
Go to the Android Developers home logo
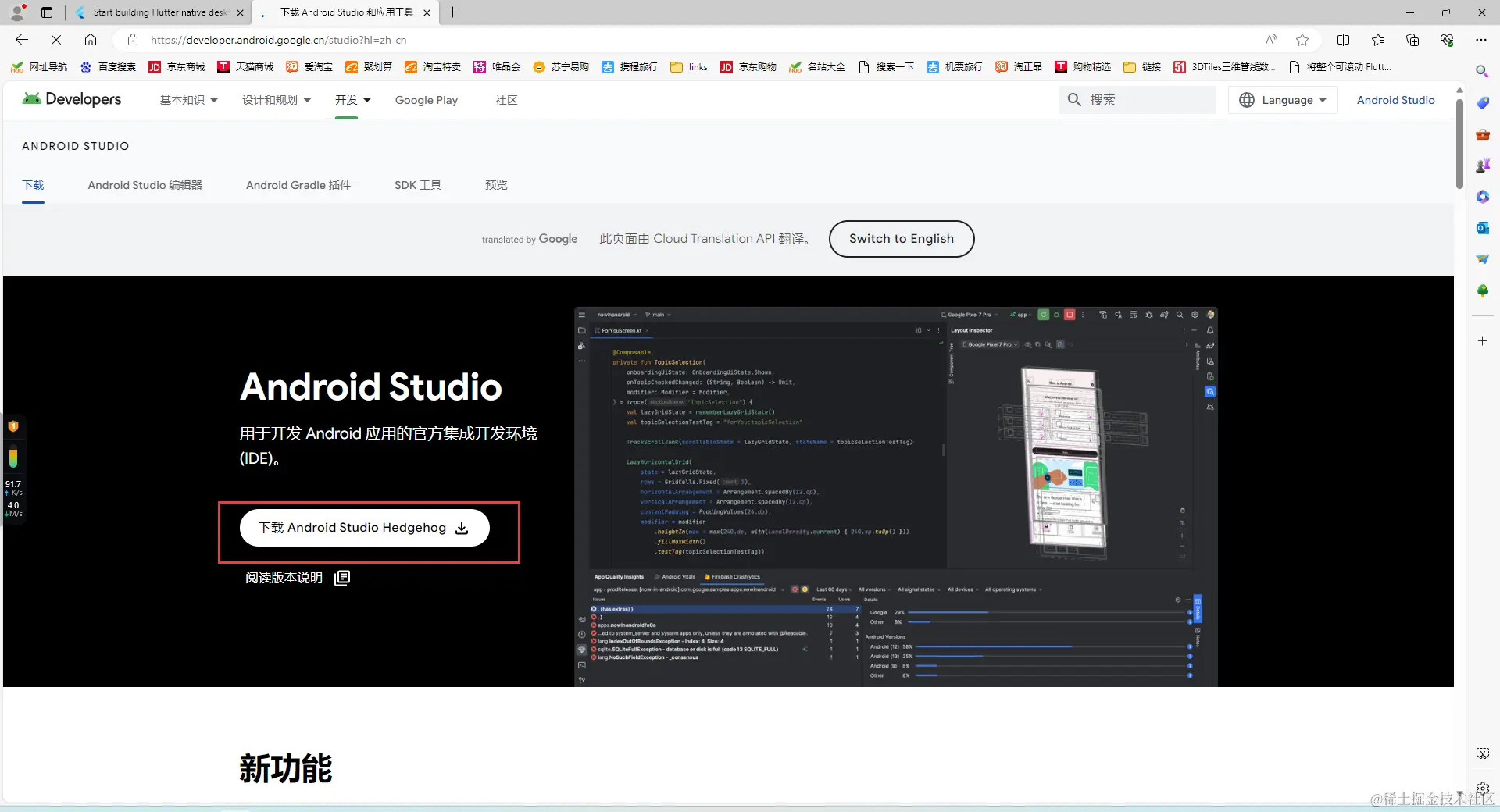pyautogui.click(x=72, y=99)
